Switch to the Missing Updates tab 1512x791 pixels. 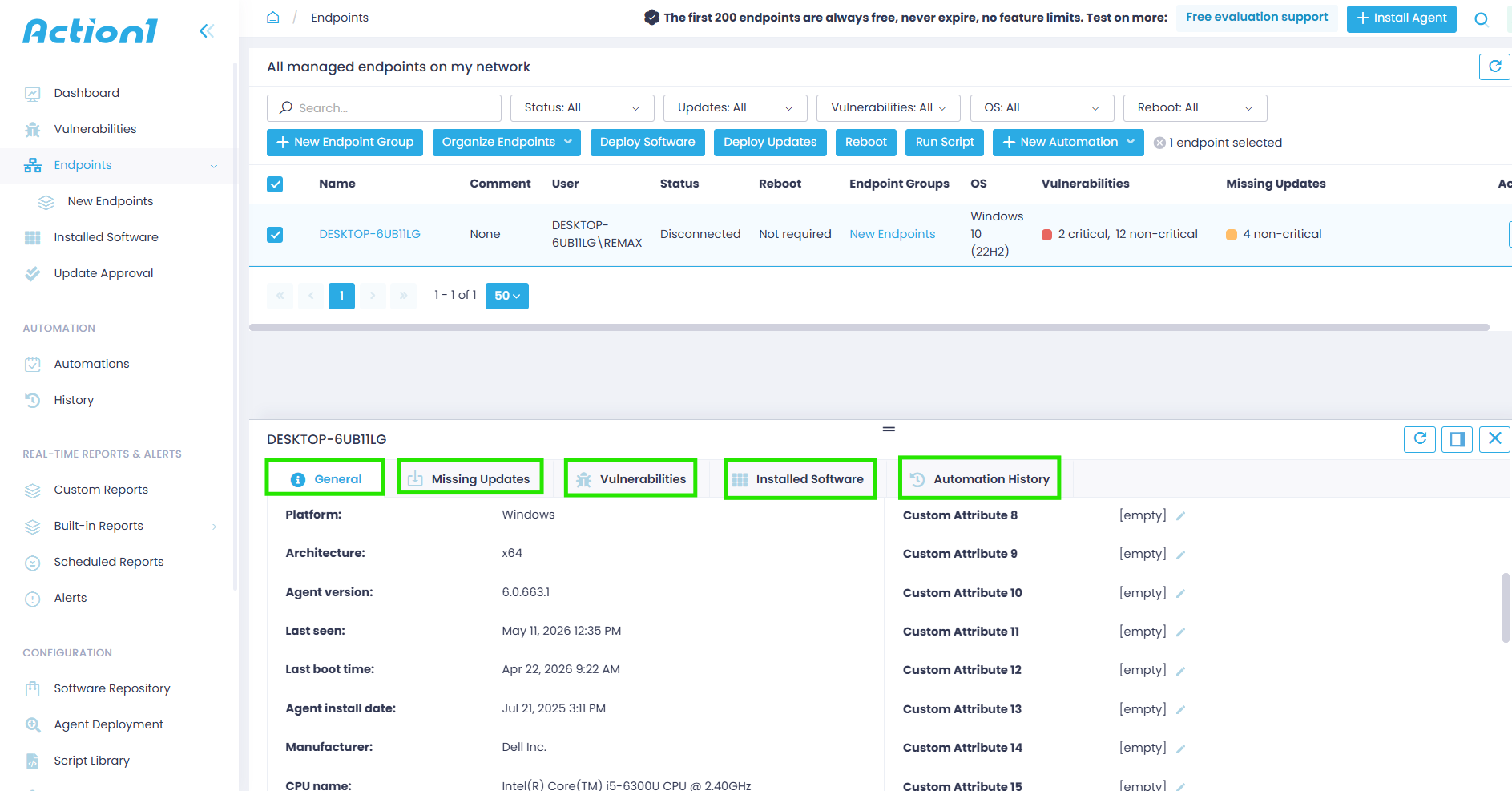(470, 479)
